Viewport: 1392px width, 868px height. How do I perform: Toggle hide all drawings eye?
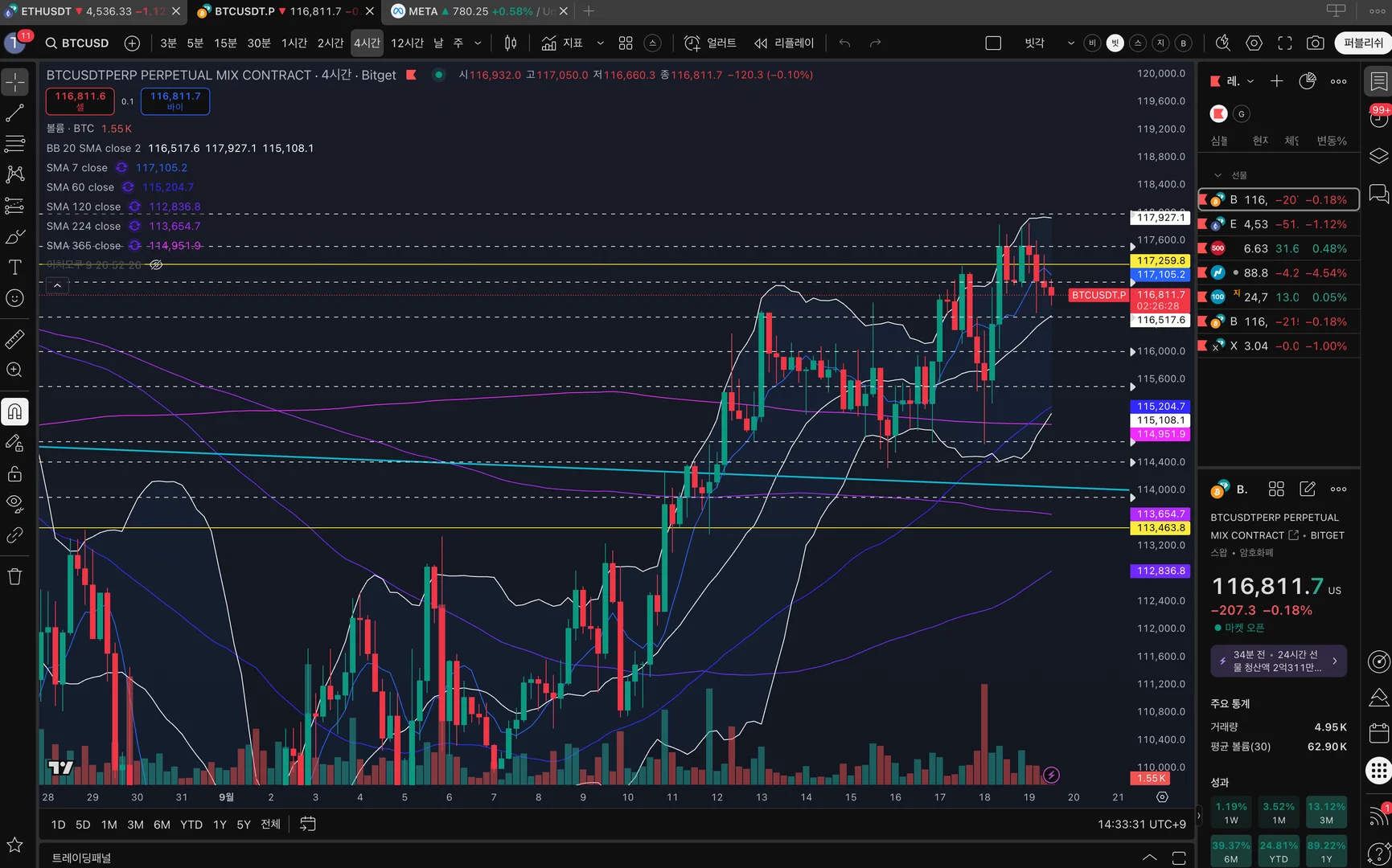point(15,504)
